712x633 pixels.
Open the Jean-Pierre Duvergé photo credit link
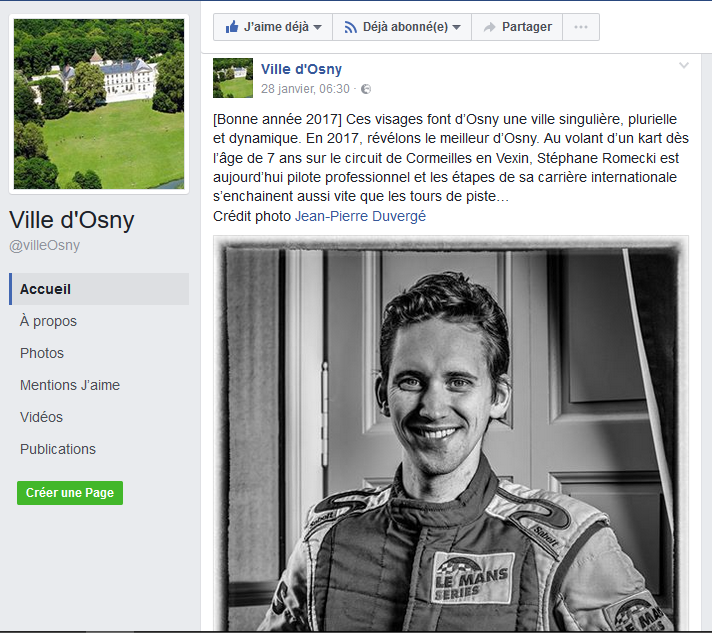point(361,216)
